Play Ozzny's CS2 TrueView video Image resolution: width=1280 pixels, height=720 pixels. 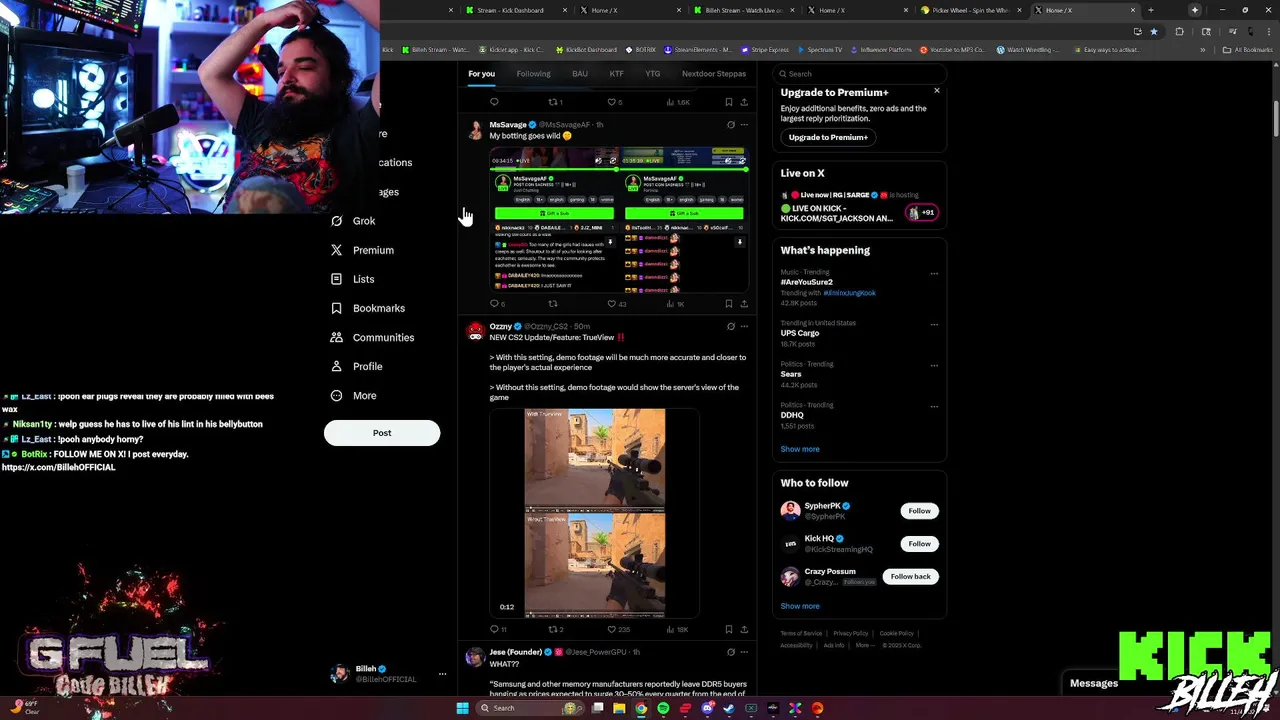point(595,513)
